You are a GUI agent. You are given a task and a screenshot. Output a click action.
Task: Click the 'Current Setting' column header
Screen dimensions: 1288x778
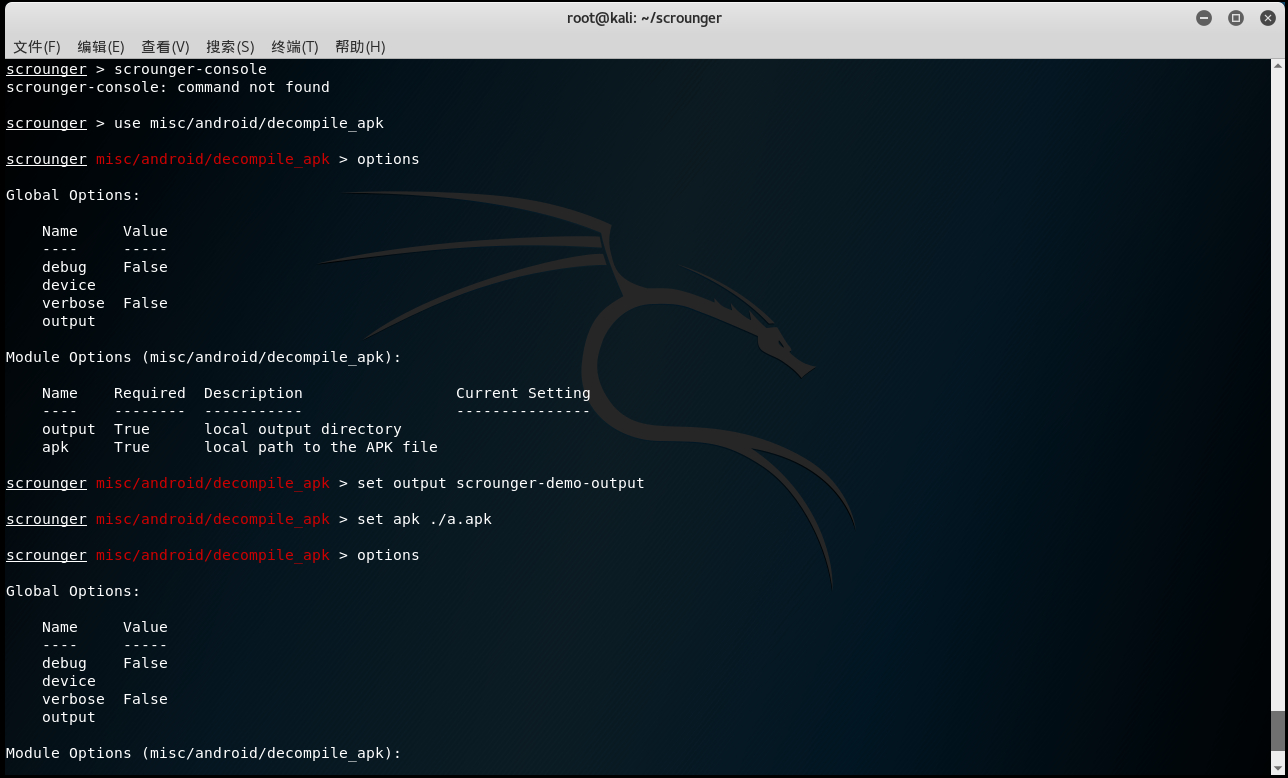pyautogui.click(x=523, y=393)
